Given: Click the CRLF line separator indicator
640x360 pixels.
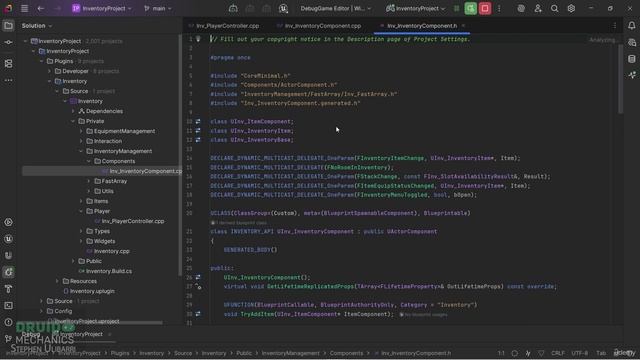Looking at the screenshot, I should pos(558,353).
